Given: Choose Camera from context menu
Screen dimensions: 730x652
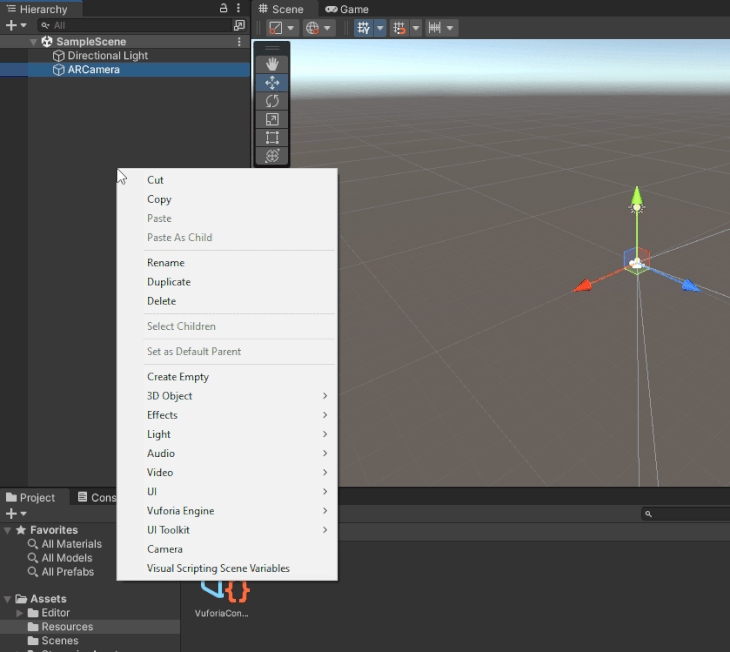Looking at the screenshot, I should click(x=227, y=549).
